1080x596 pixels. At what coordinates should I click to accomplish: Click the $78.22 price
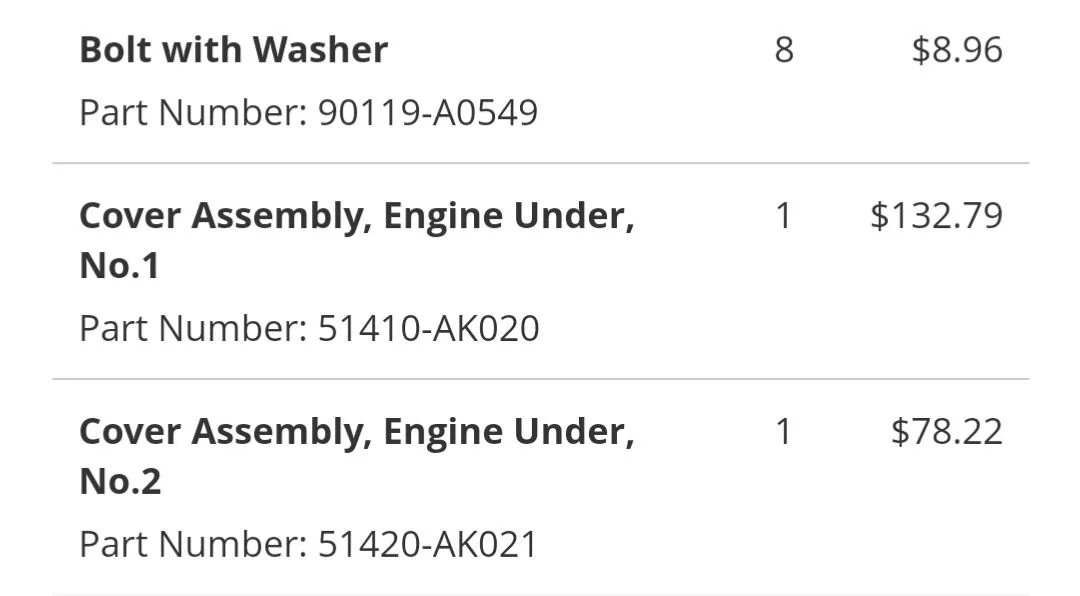click(x=946, y=431)
